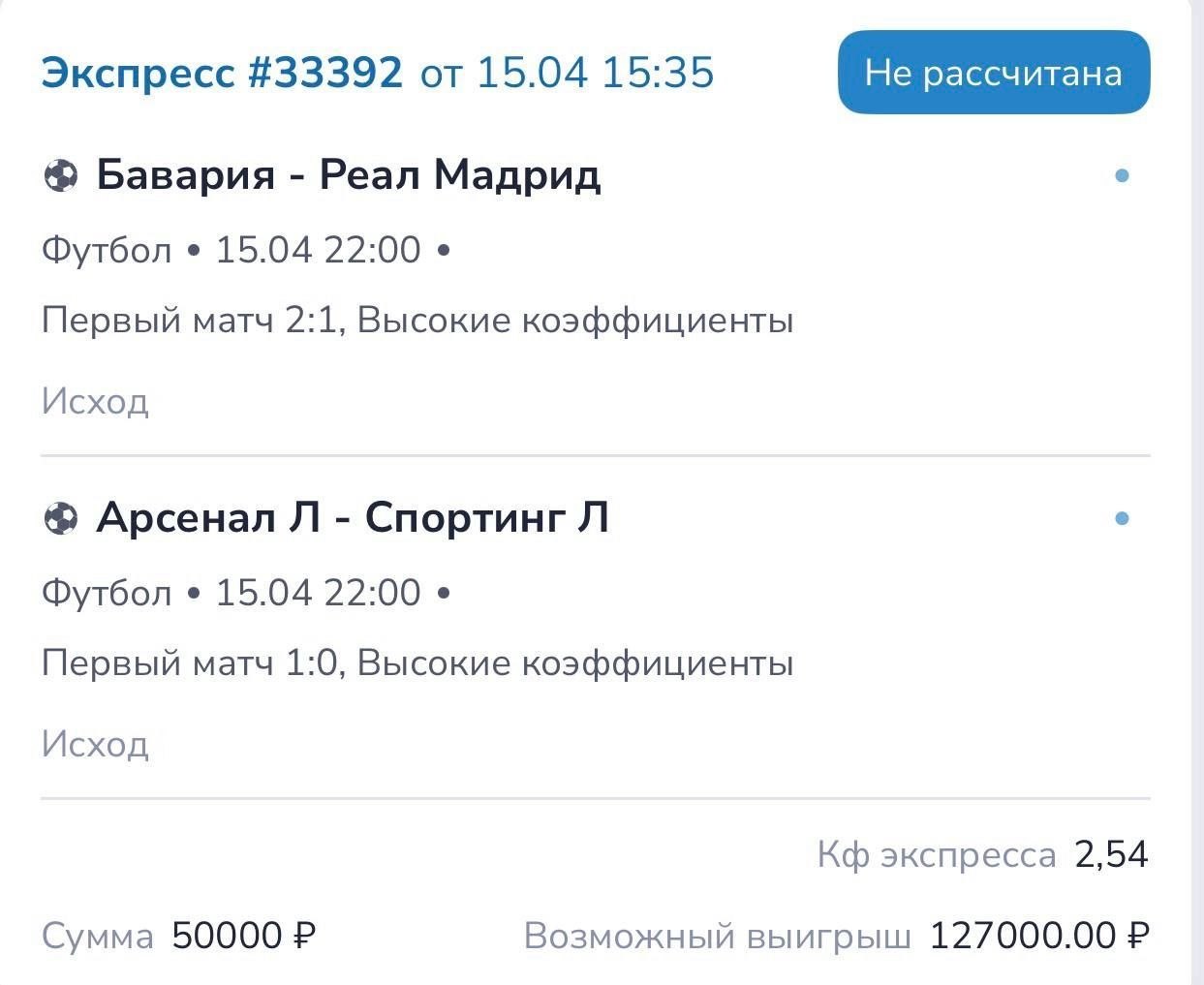Click the express coefficient value 2,54
The width and height of the screenshot is (1204, 985).
pyautogui.click(x=1111, y=854)
